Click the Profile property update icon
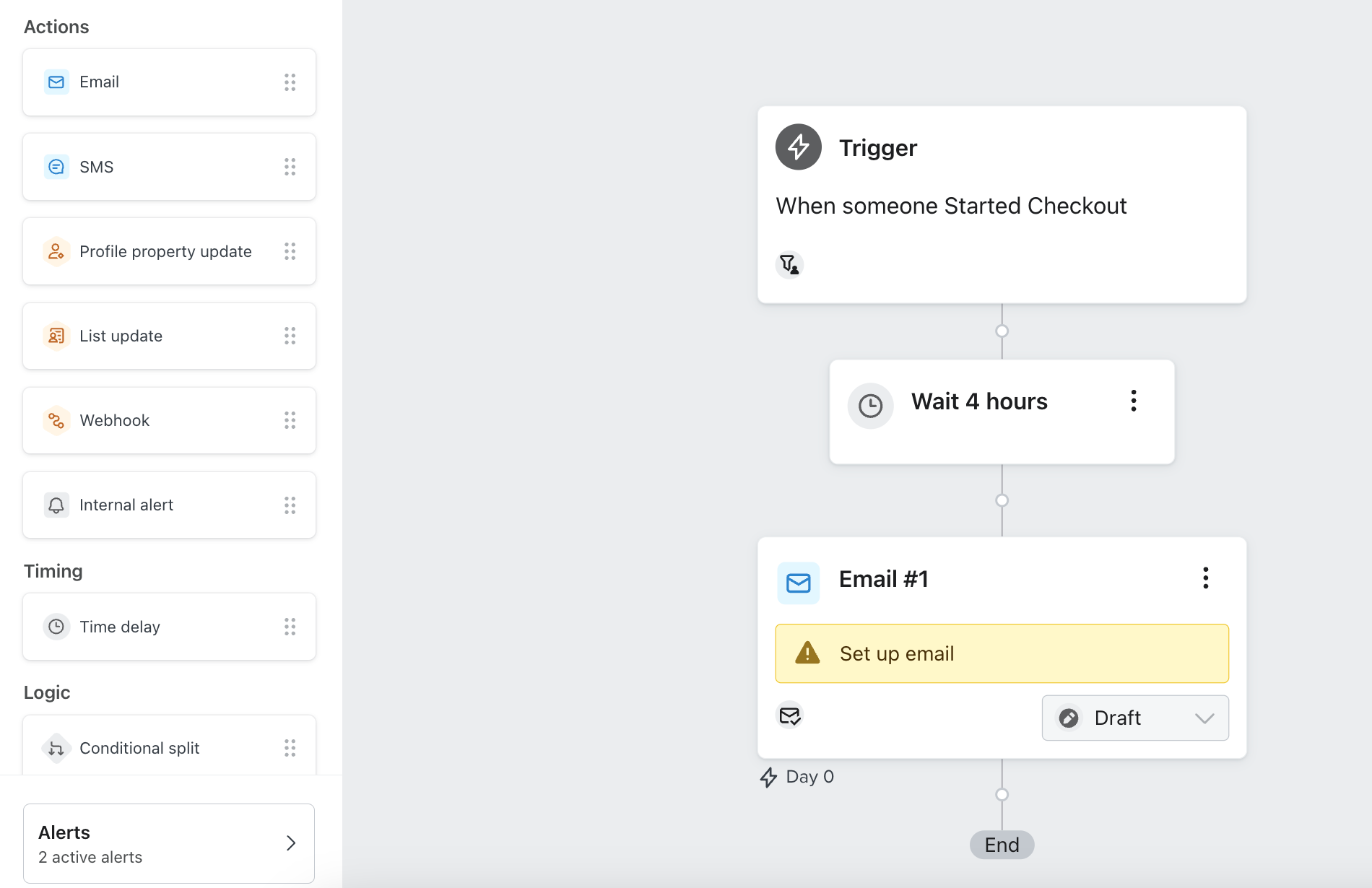 [56, 251]
